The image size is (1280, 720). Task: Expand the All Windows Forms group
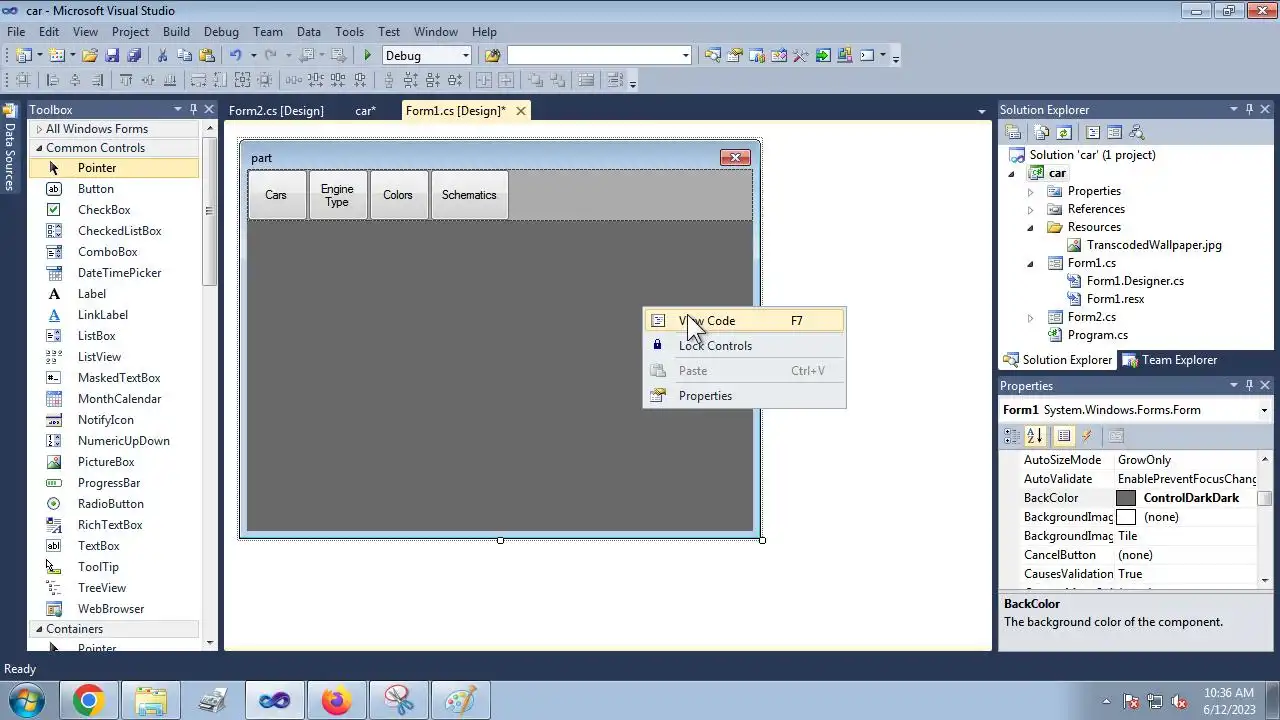[39, 129]
